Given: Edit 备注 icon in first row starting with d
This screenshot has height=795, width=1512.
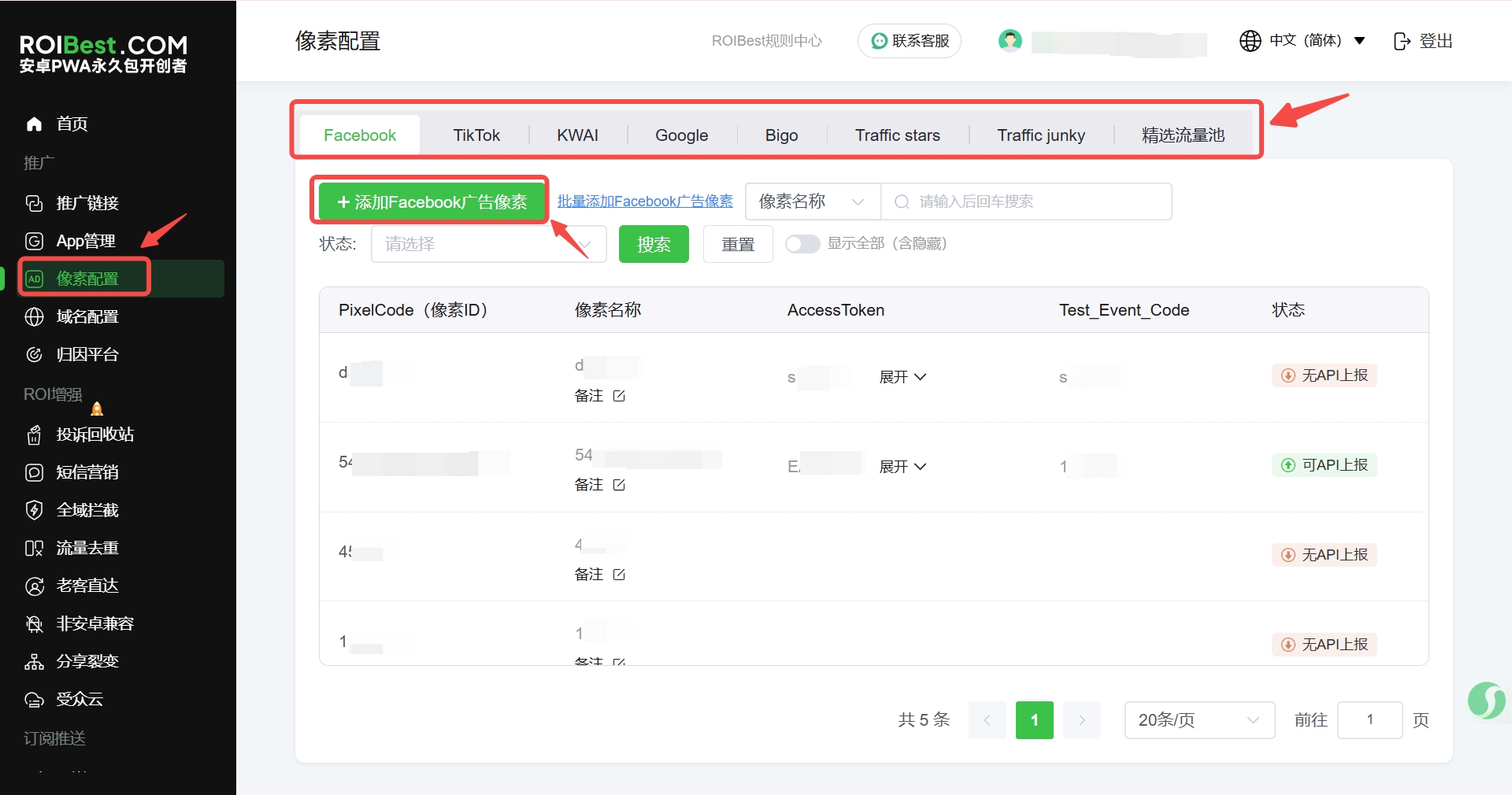Looking at the screenshot, I should [619, 395].
